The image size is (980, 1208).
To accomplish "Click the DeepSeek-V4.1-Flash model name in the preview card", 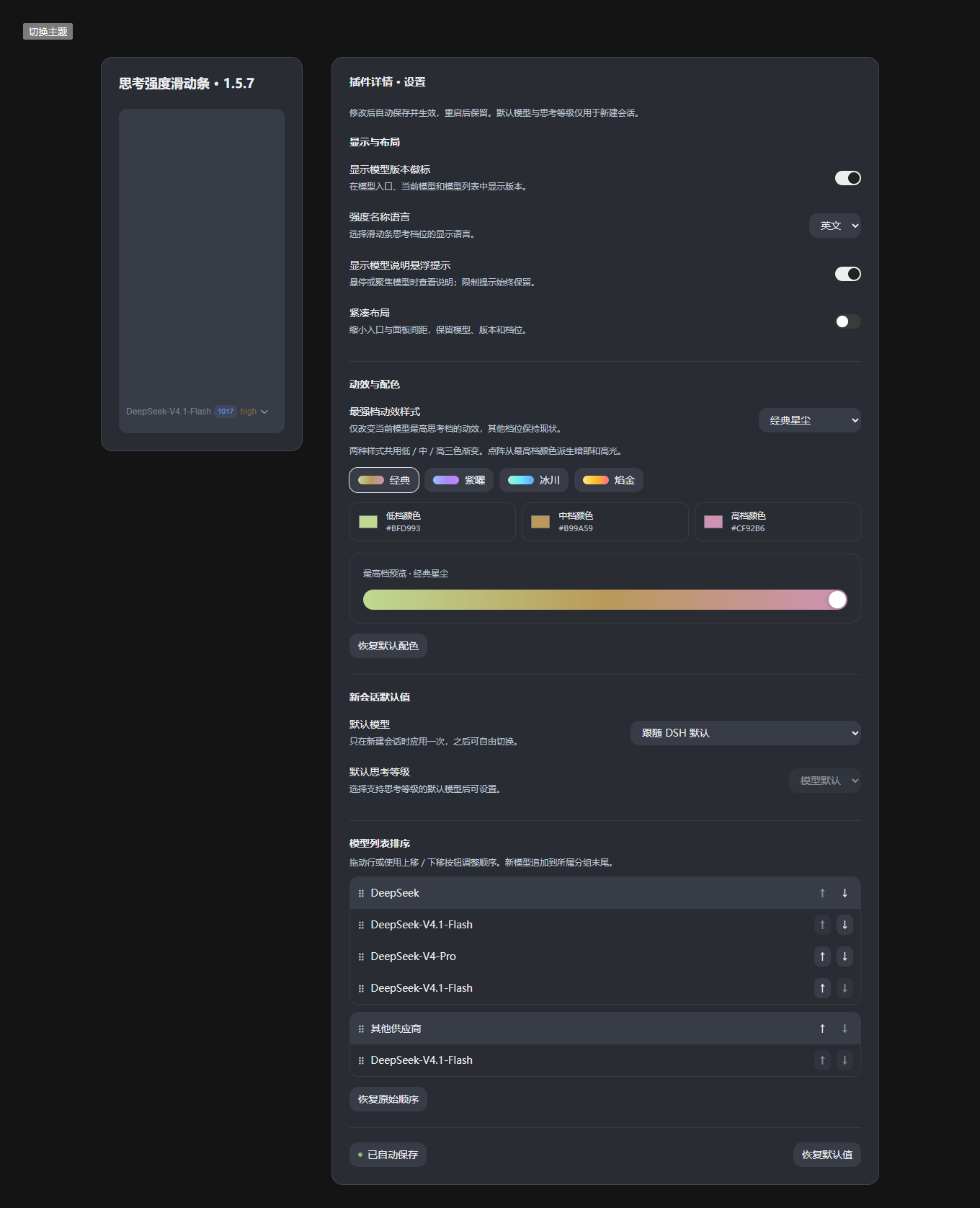I will point(169,412).
